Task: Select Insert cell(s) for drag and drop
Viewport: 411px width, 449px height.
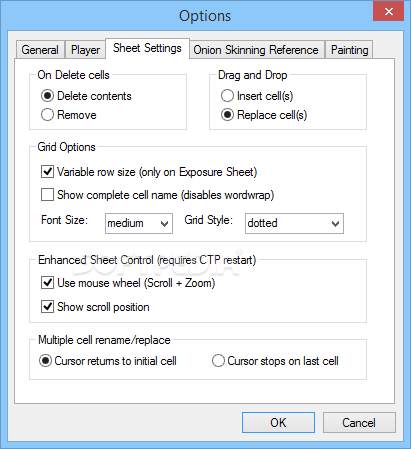Action: 257,96
